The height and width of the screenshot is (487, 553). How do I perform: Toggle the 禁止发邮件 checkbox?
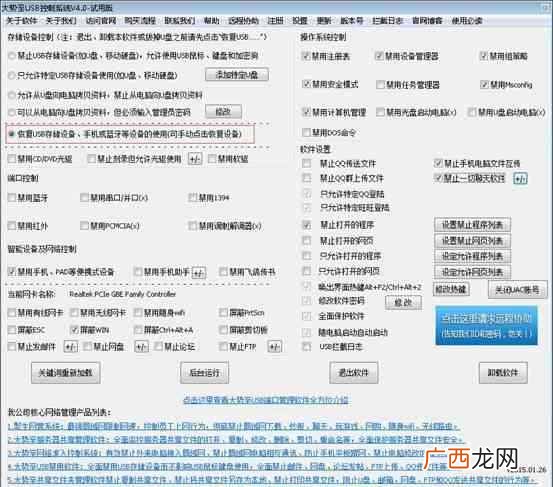(12, 347)
